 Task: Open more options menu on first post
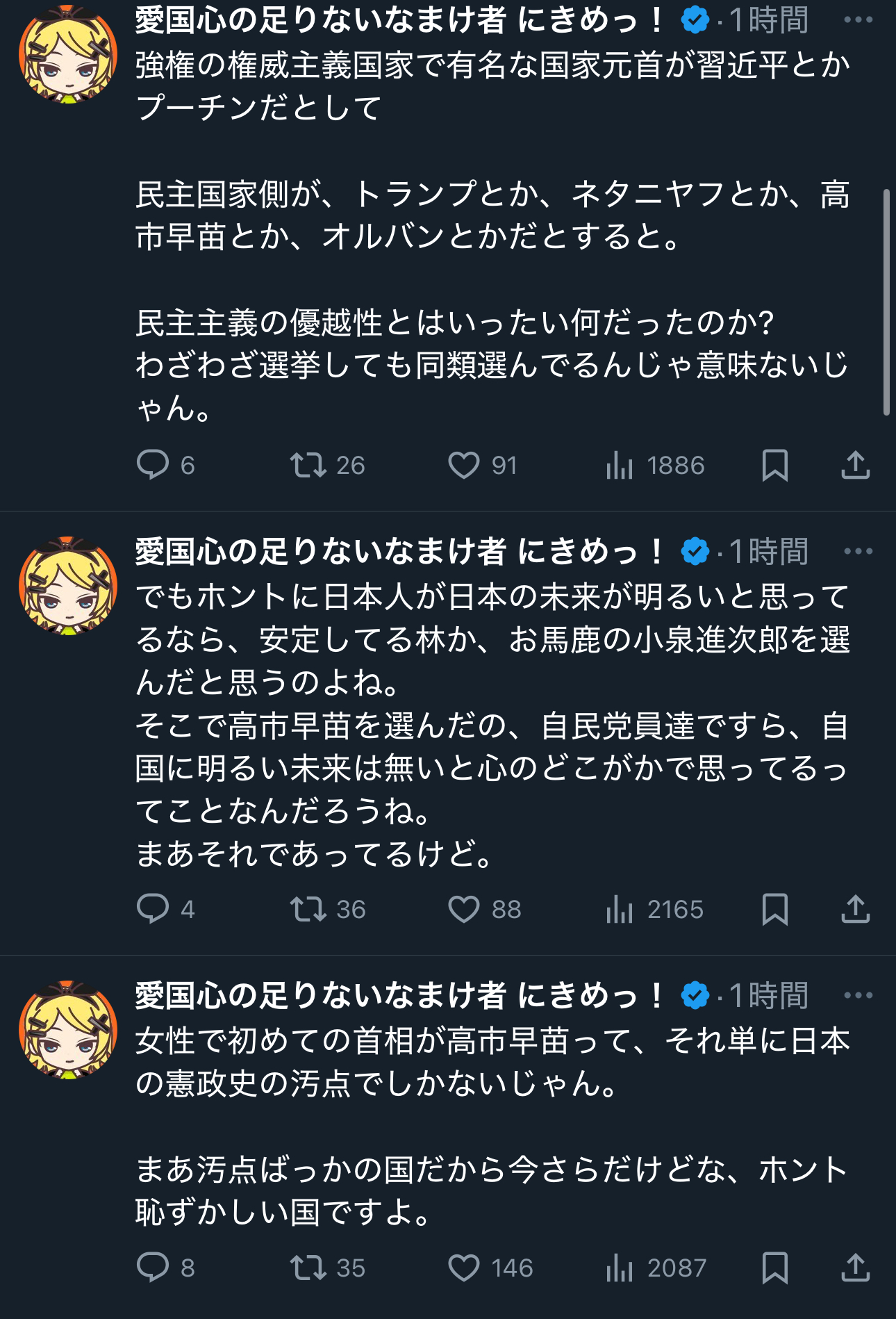click(858, 20)
